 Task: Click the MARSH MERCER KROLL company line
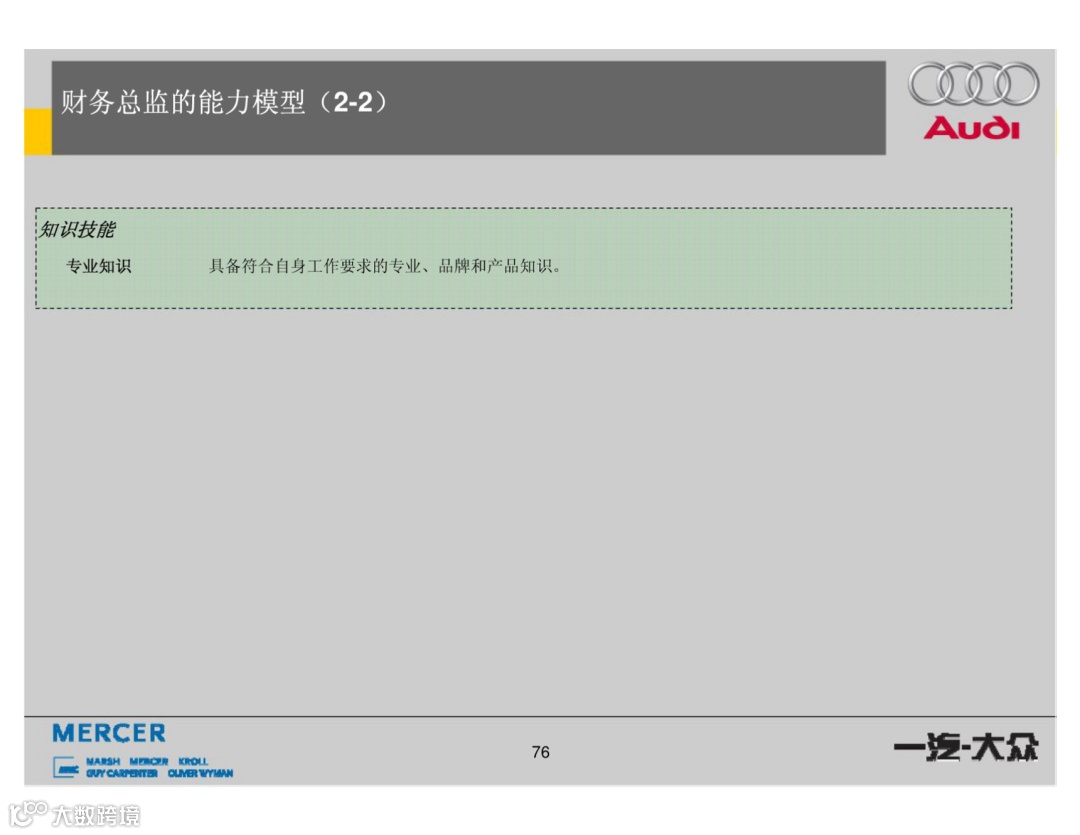point(147,761)
